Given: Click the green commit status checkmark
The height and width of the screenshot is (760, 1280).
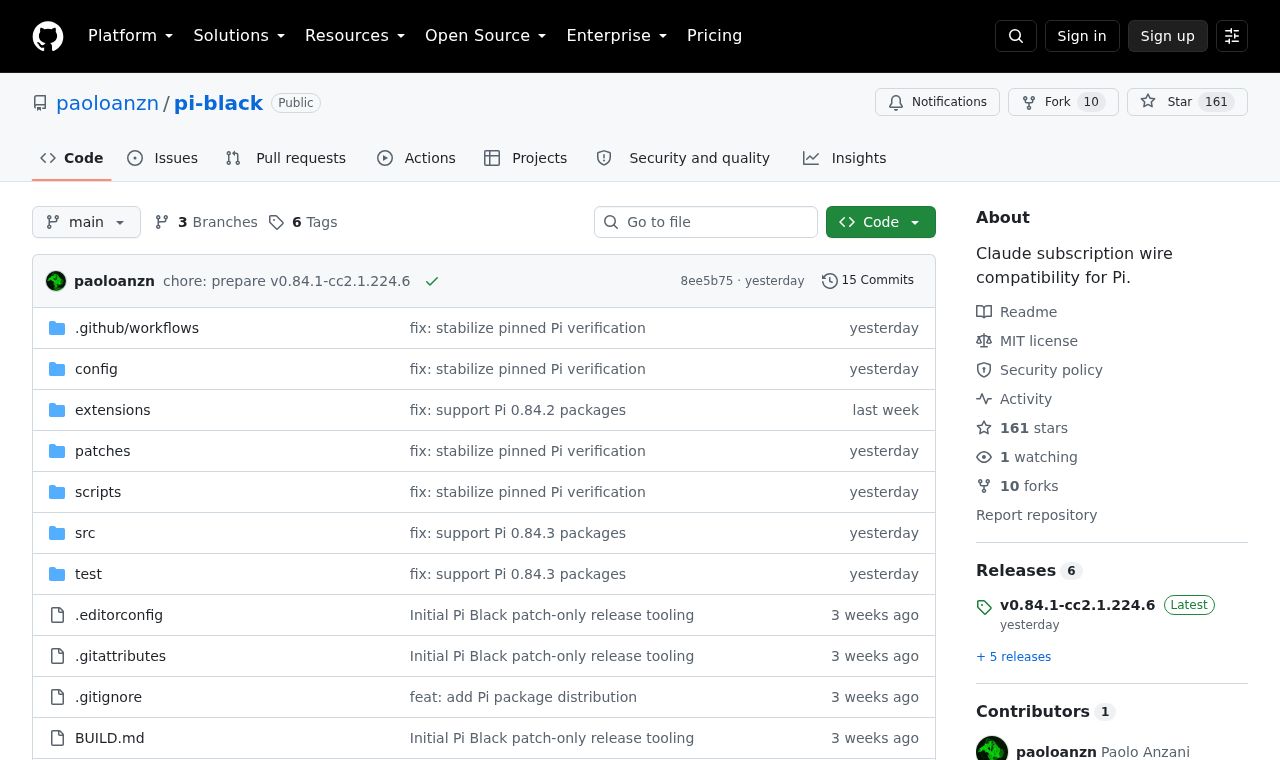Looking at the screenshot, I should [x=432, y=281].
